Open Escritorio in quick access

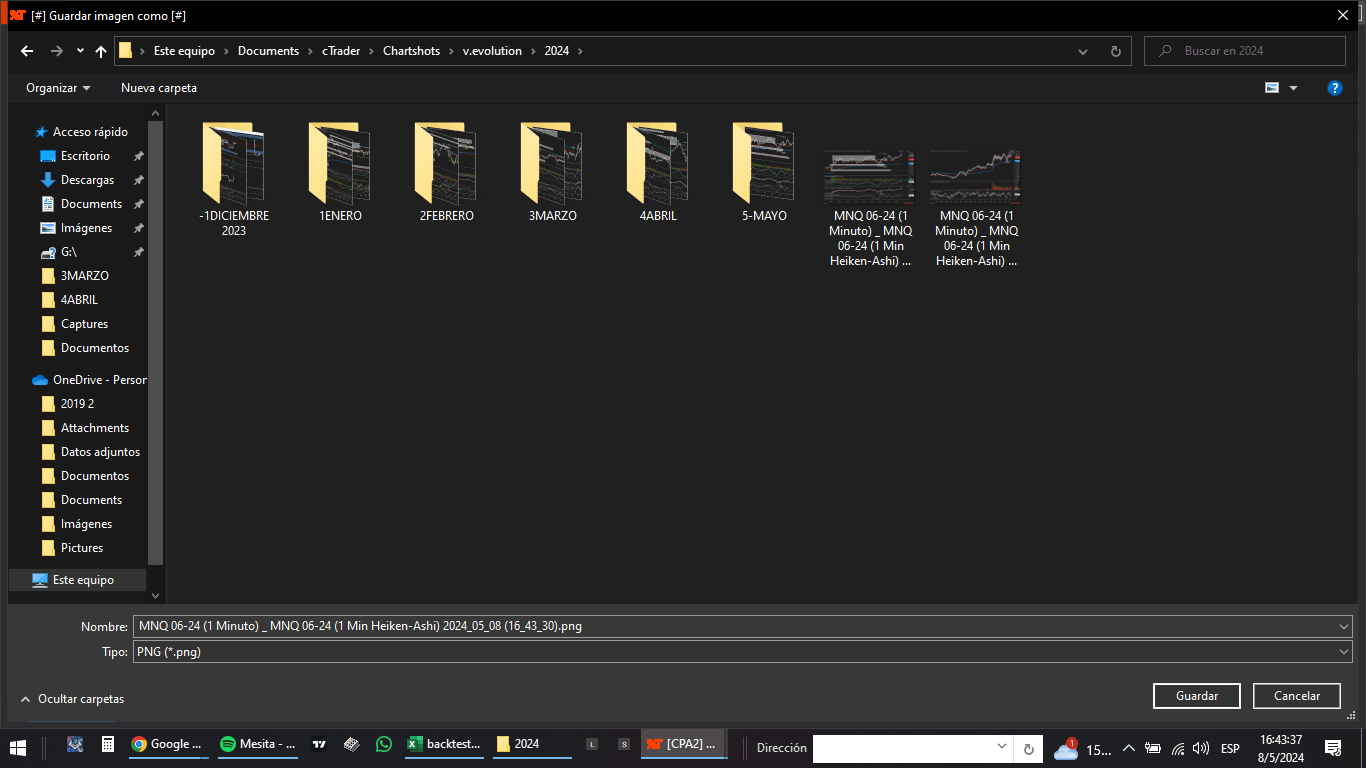85,156
